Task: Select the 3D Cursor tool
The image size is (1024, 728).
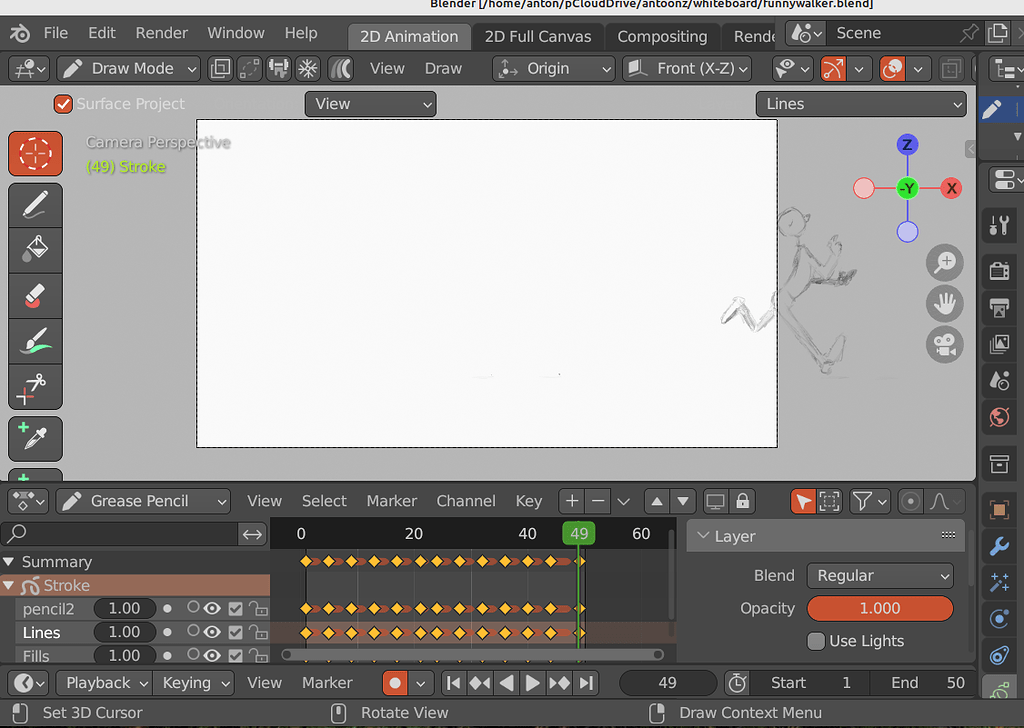Action: (35, 154)
